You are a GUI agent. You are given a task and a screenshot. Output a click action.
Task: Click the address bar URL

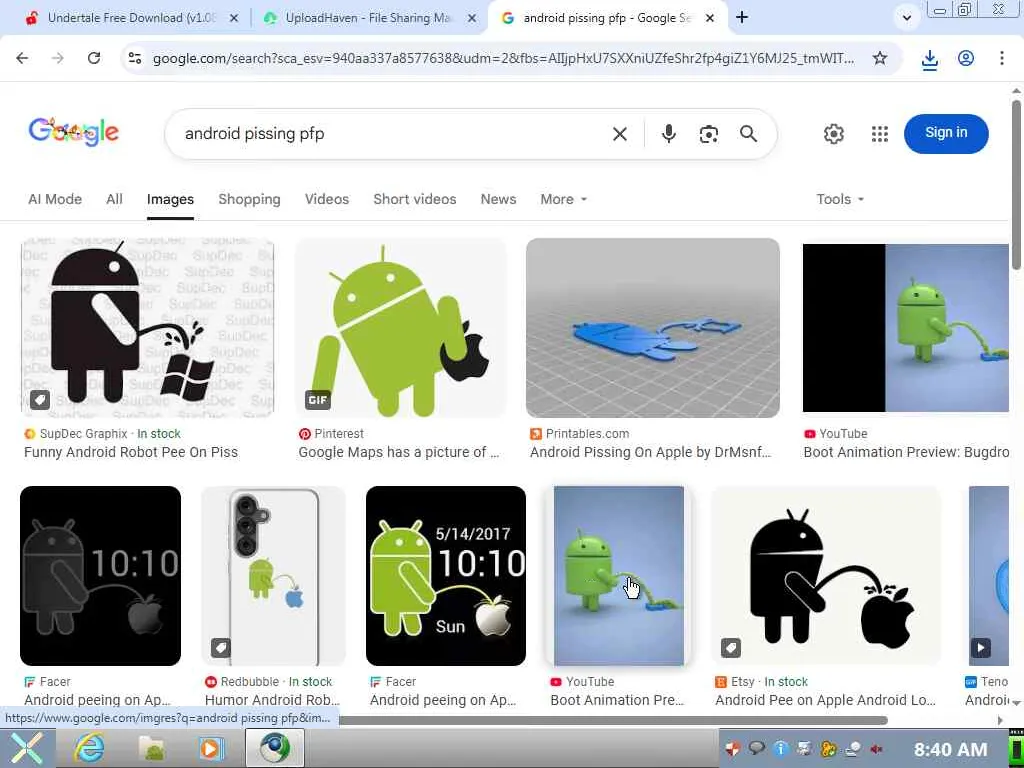503,58
